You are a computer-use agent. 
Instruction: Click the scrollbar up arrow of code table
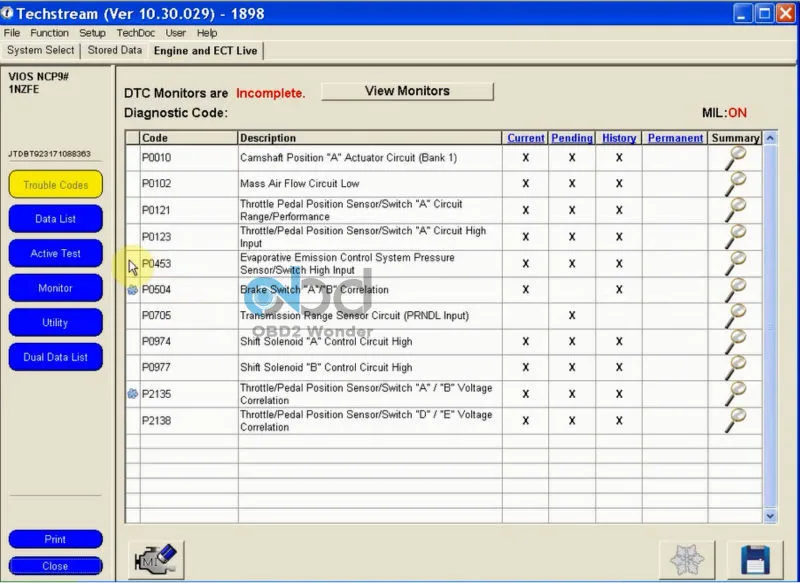(x=770, y=138)
